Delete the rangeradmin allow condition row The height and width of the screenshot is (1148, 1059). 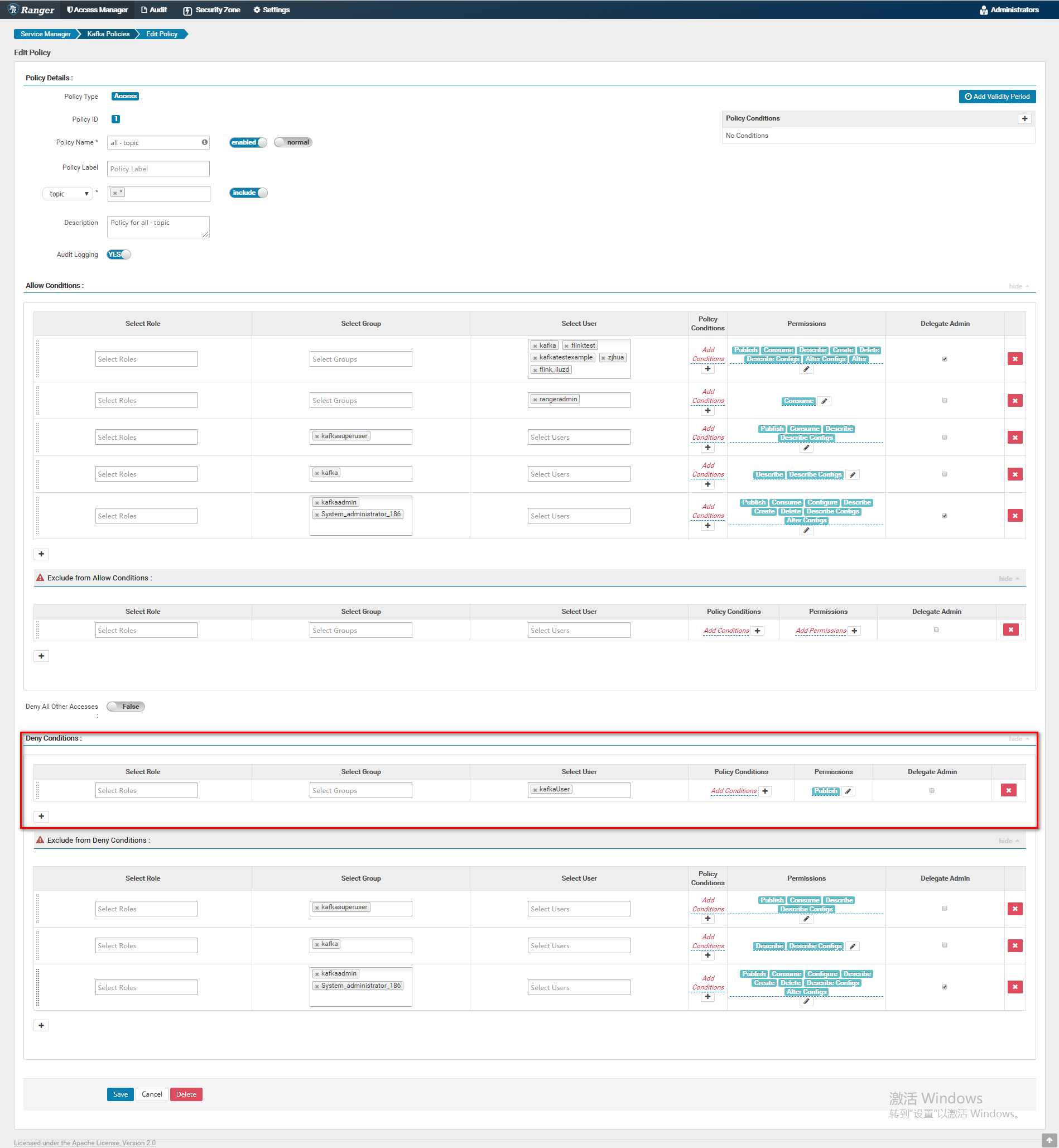1015,401
